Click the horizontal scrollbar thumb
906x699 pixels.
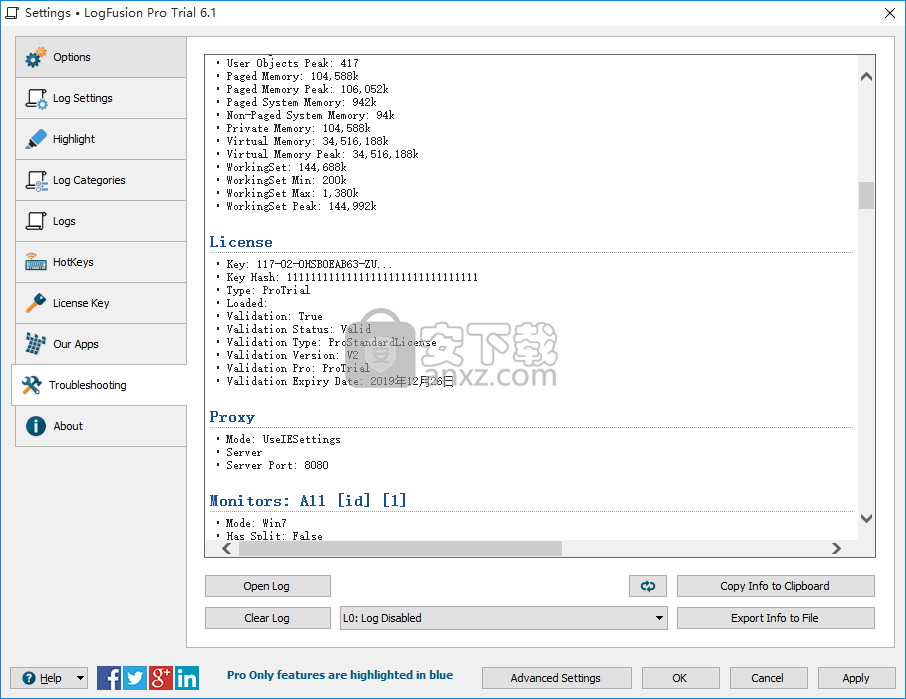400,548
